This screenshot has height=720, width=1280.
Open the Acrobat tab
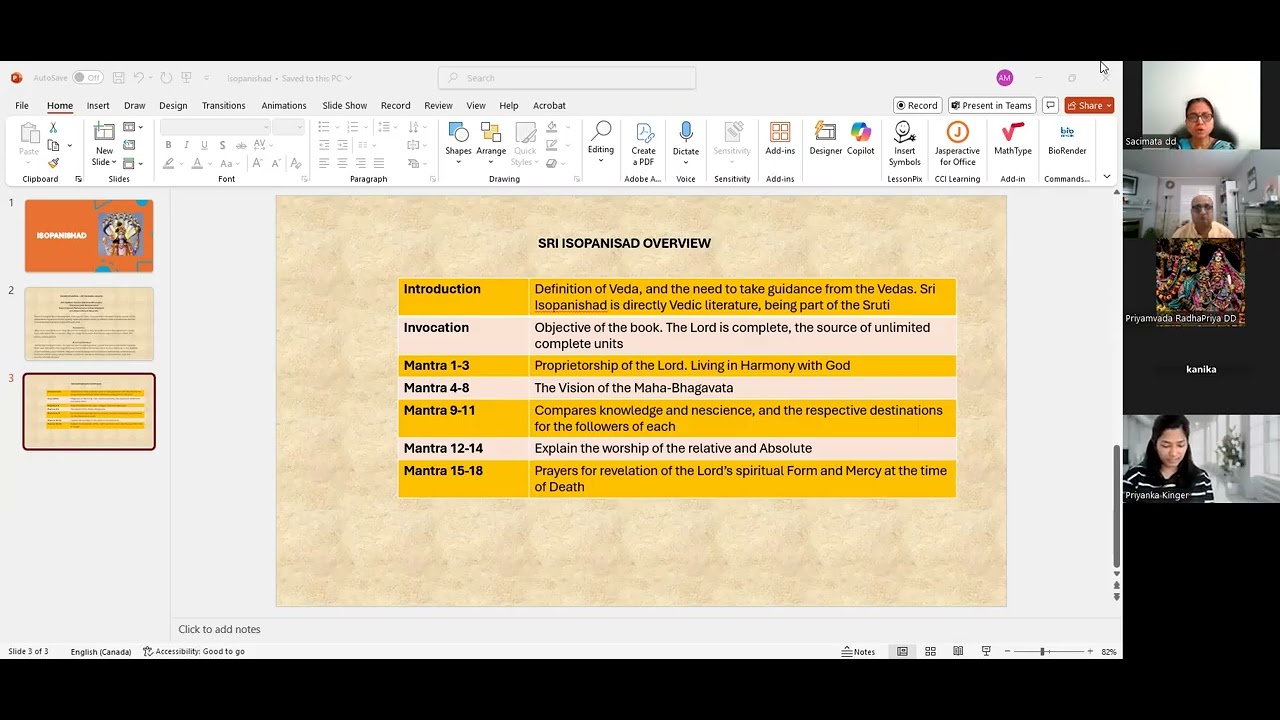549,105
